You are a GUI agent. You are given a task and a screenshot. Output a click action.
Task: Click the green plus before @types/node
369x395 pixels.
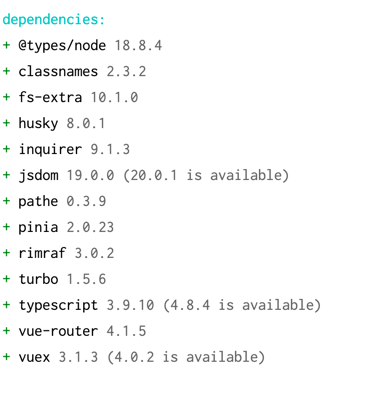(6, 45)
